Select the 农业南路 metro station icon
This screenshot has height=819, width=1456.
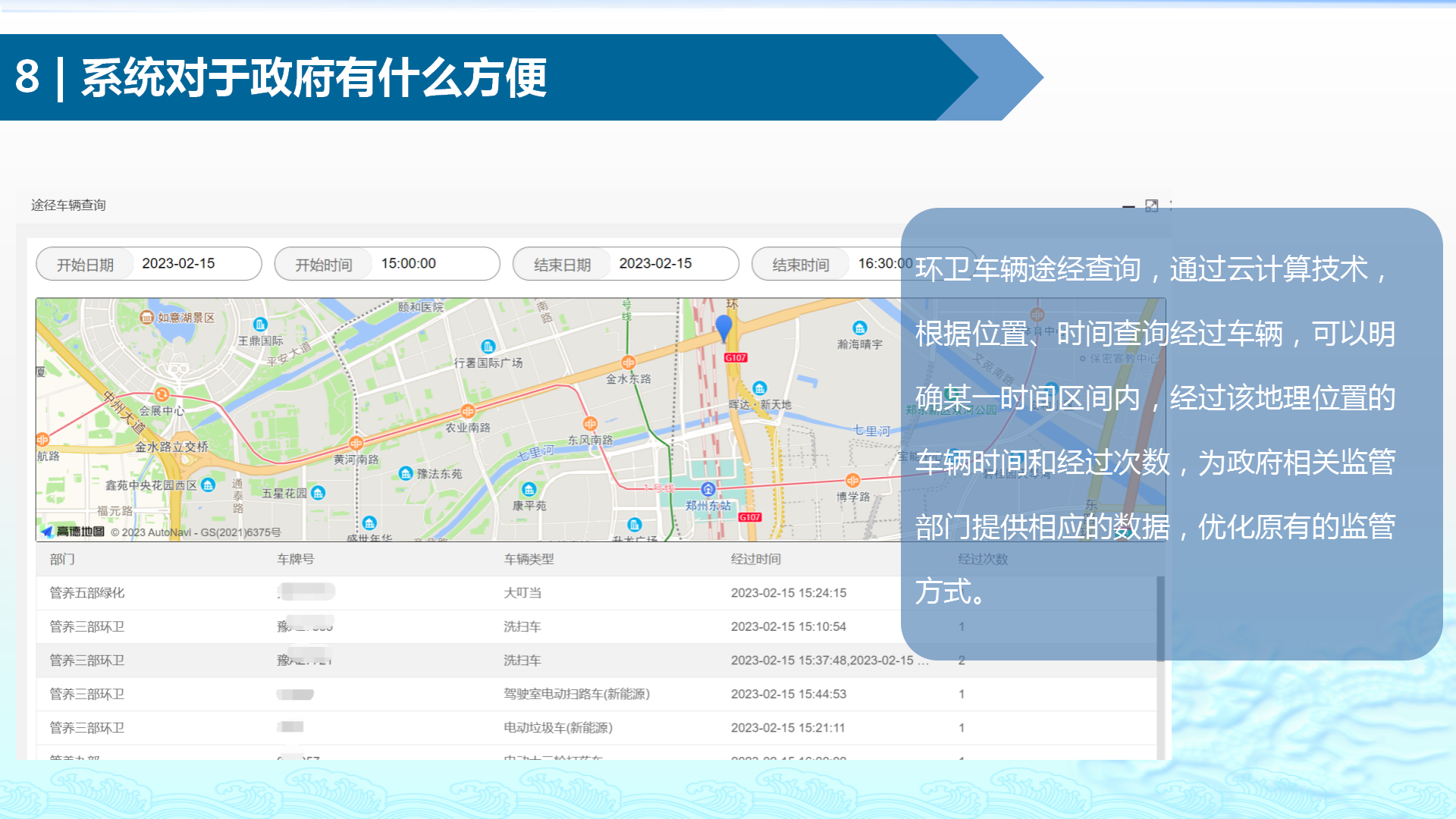tap(468, 411)
